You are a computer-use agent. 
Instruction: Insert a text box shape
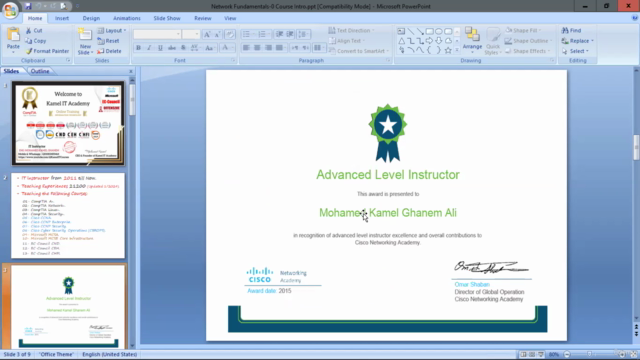[x=401, y=31]
